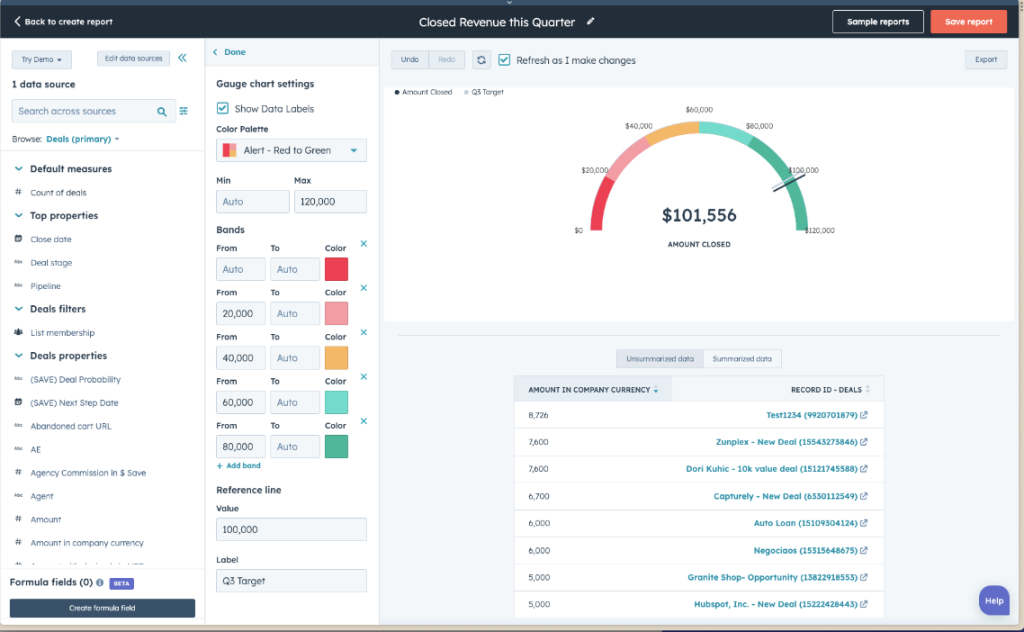The height and width of the screenshot is (632, 1024).
Task: Click the Save report button
Action: click(968, 22)
